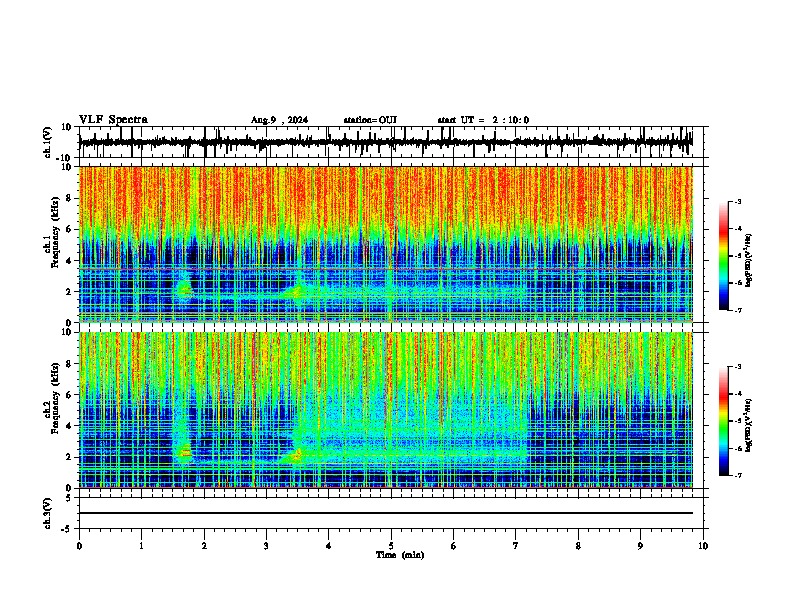792x612 pixels.
Task: Select the "Aug.9 , 2024" date text
Action: tap(279, 120)
